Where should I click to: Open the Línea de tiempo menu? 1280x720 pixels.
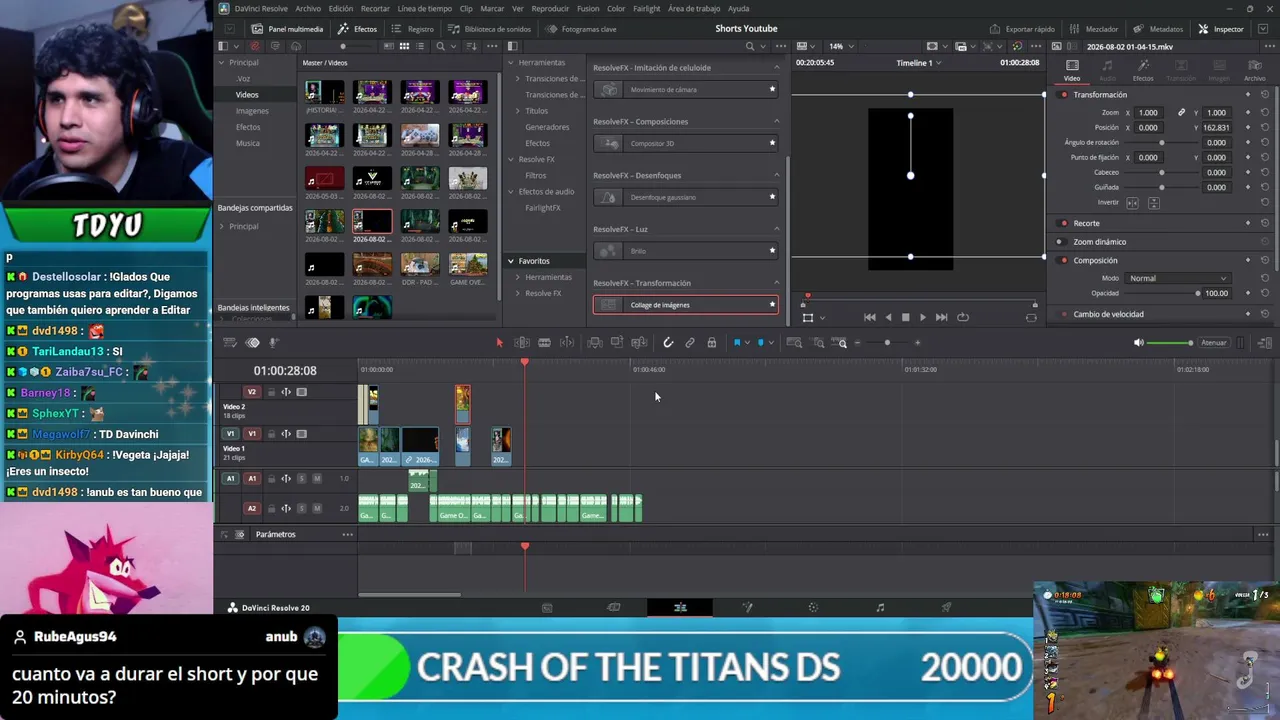click(x=425, y=9)
